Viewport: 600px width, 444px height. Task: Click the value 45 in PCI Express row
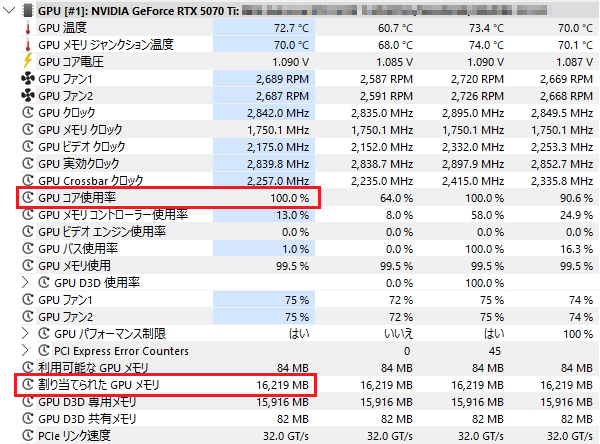coord(495,351)
